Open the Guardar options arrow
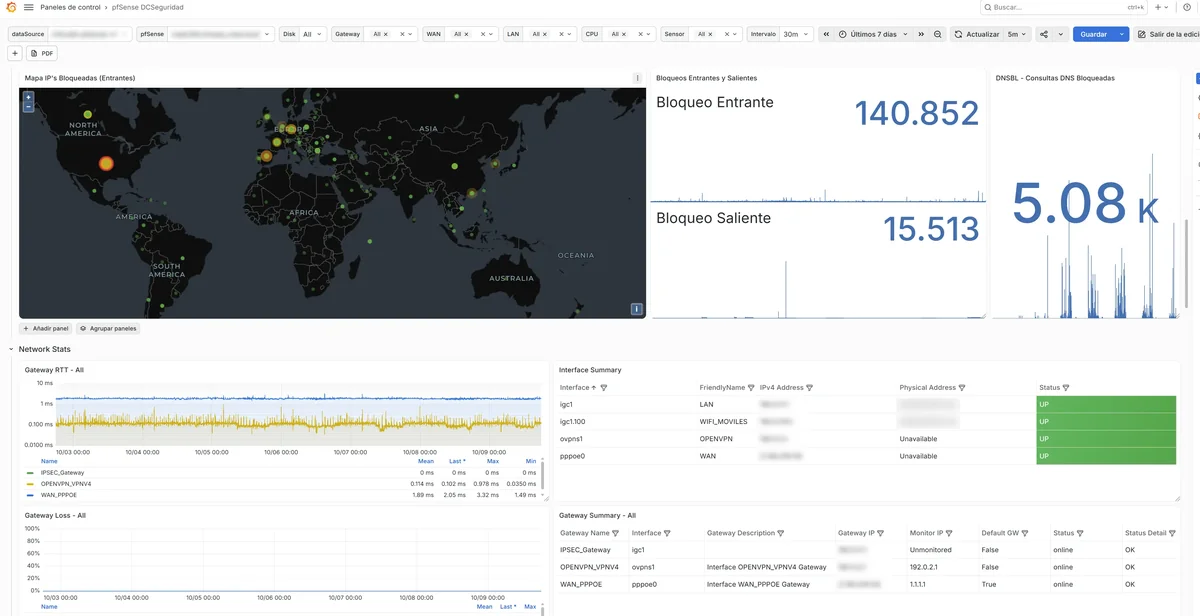1200x616 pixels. click(1122, 34)
